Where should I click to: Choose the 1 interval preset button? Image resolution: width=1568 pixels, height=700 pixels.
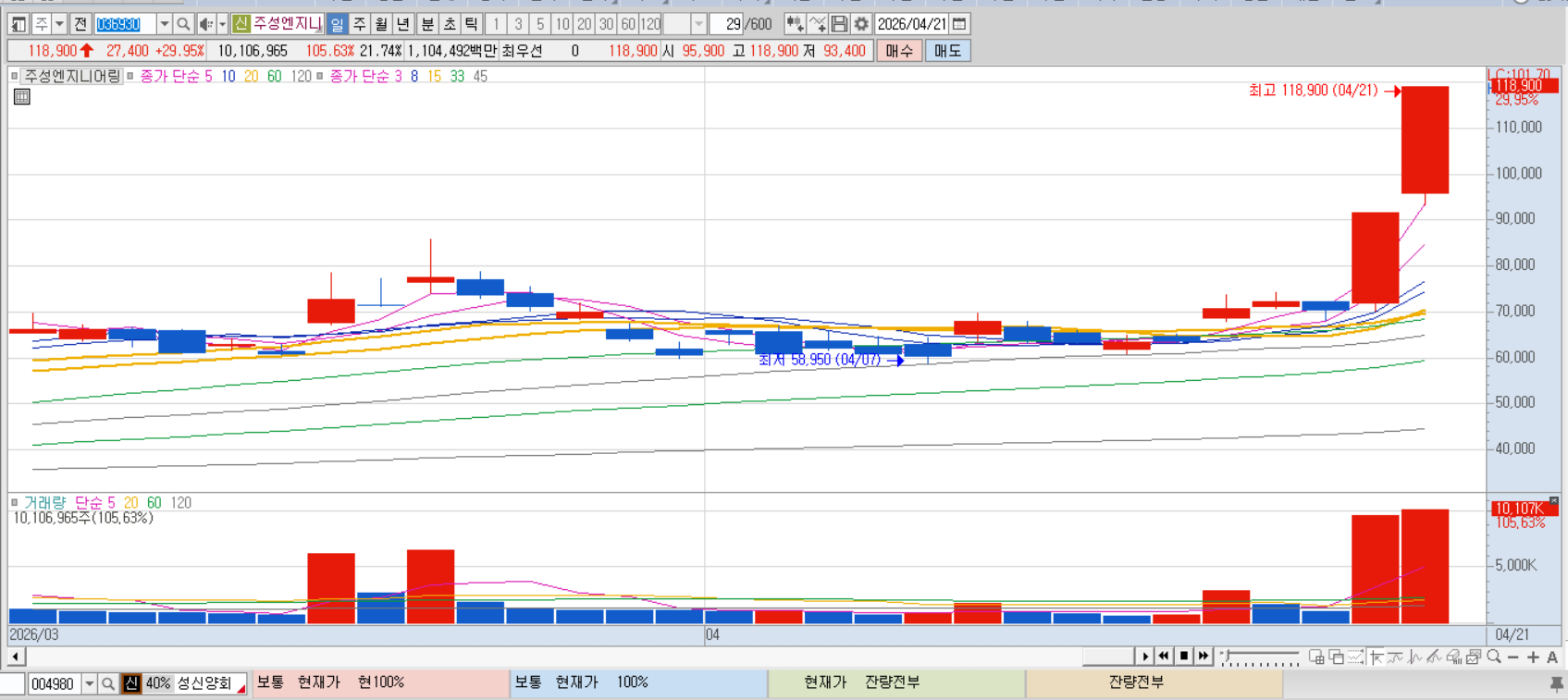(496, 24)
